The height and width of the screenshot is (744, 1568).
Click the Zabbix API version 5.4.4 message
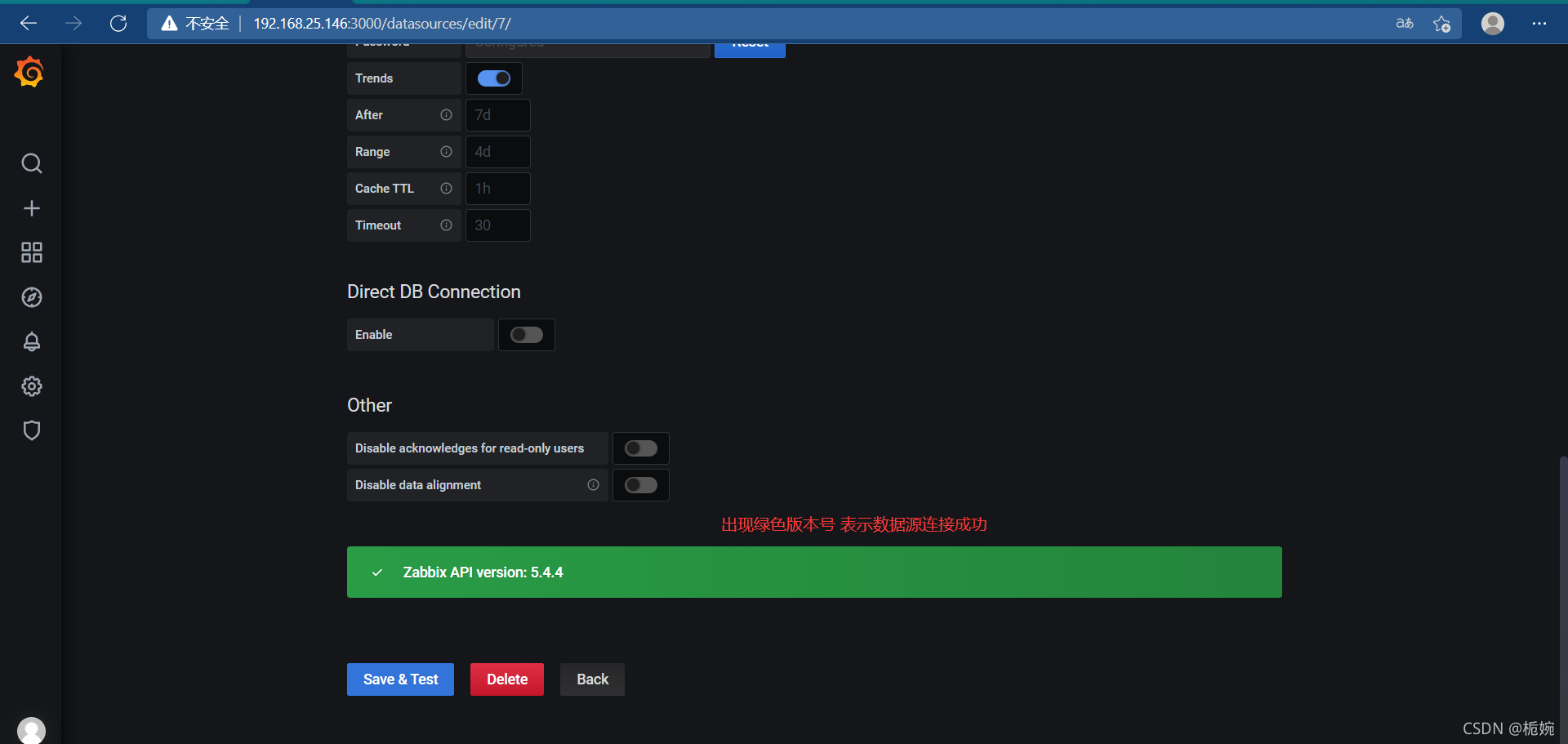[x=814, y=572]
